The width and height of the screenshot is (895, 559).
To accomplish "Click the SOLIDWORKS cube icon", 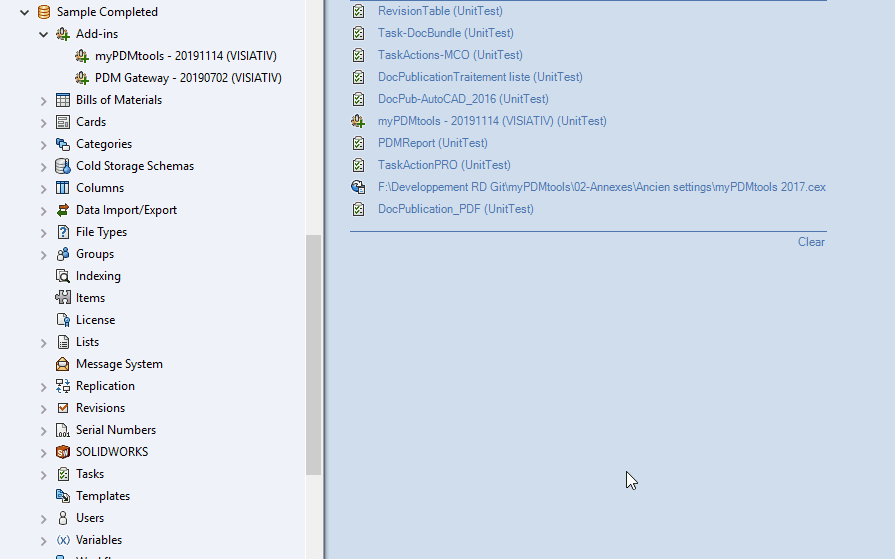I will click(x=63, y=452).
